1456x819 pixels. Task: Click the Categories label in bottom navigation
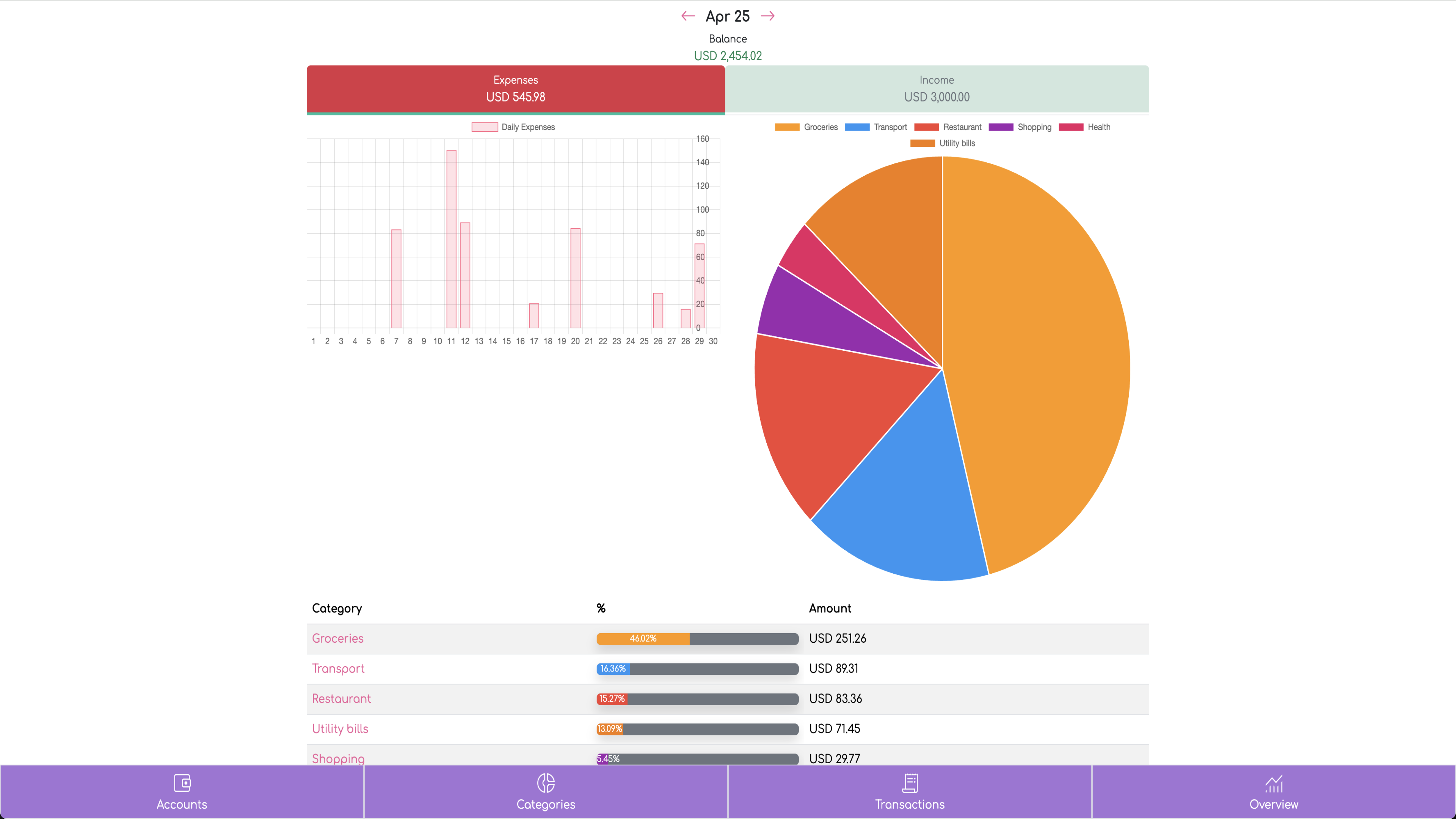click(x=546, y=804)
